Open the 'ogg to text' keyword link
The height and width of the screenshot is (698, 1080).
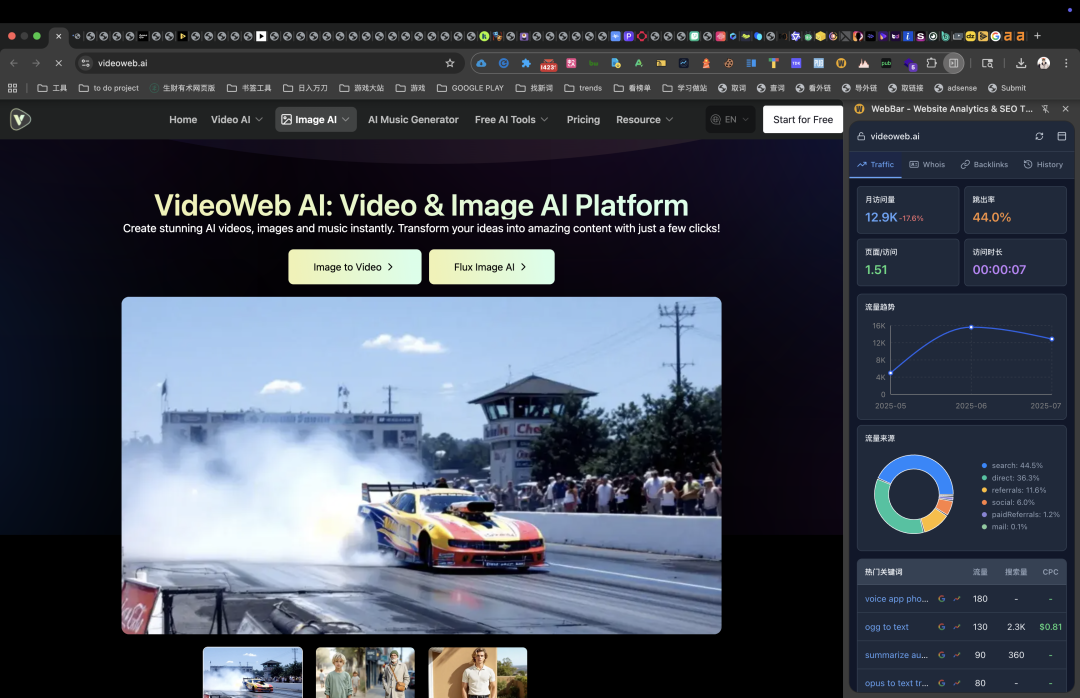886,627
